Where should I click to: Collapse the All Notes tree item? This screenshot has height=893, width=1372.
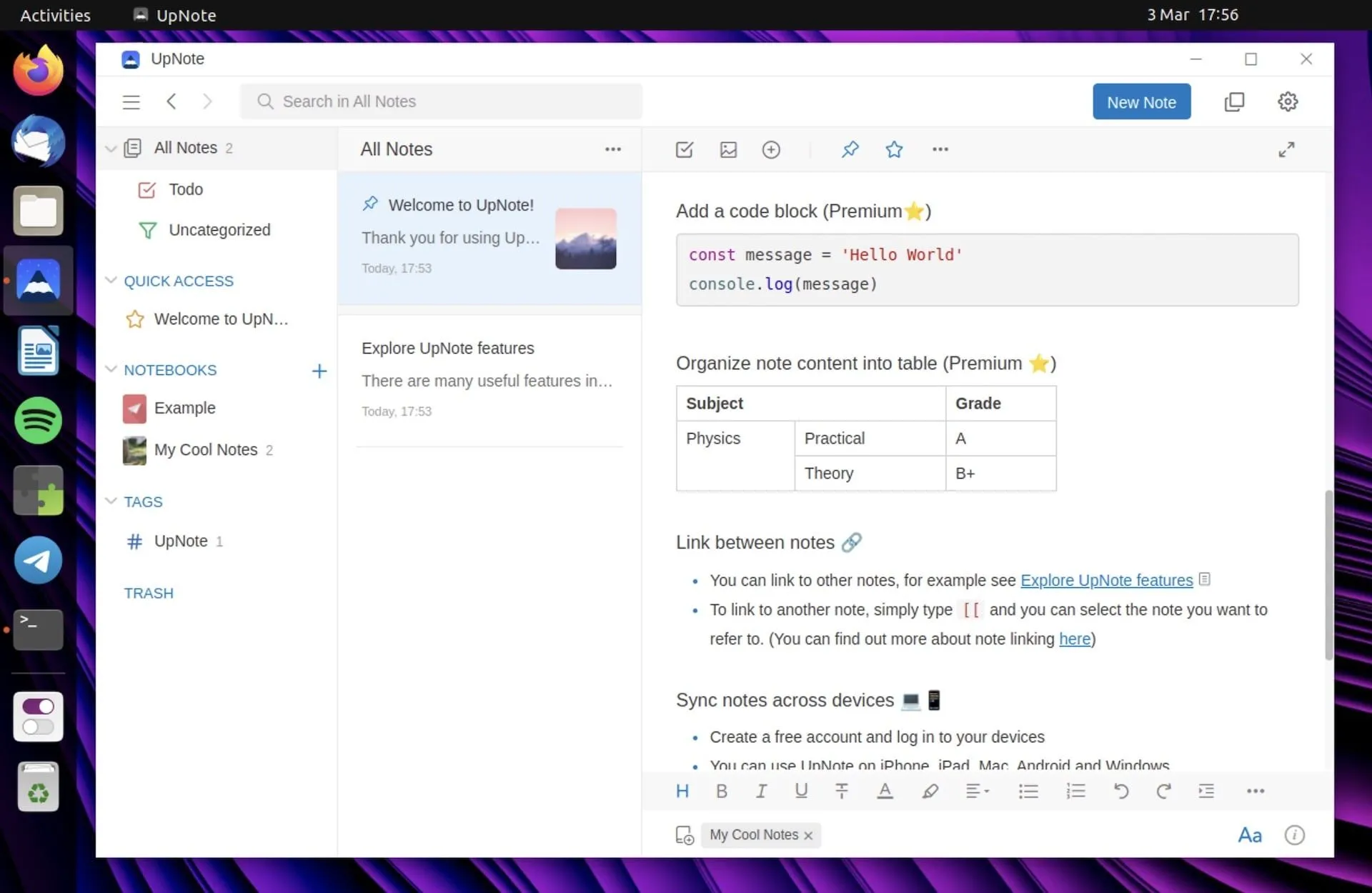click(x=110, y=147)
